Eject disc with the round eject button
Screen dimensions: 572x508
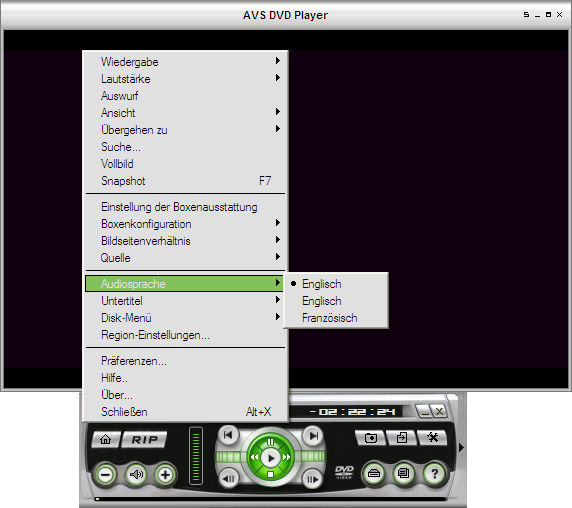coord(374,474)
